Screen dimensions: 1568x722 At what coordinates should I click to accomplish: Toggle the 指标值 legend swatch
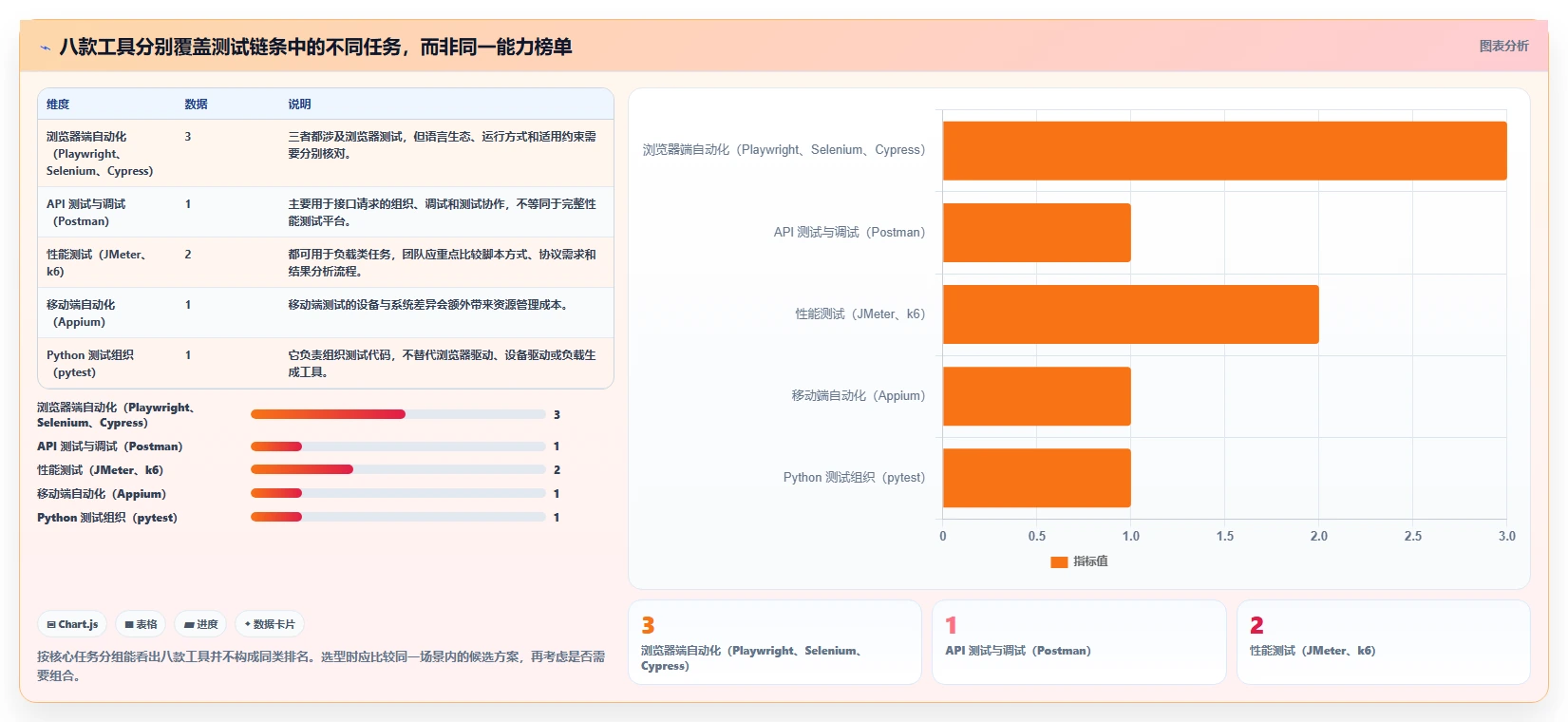point(1059,561)
